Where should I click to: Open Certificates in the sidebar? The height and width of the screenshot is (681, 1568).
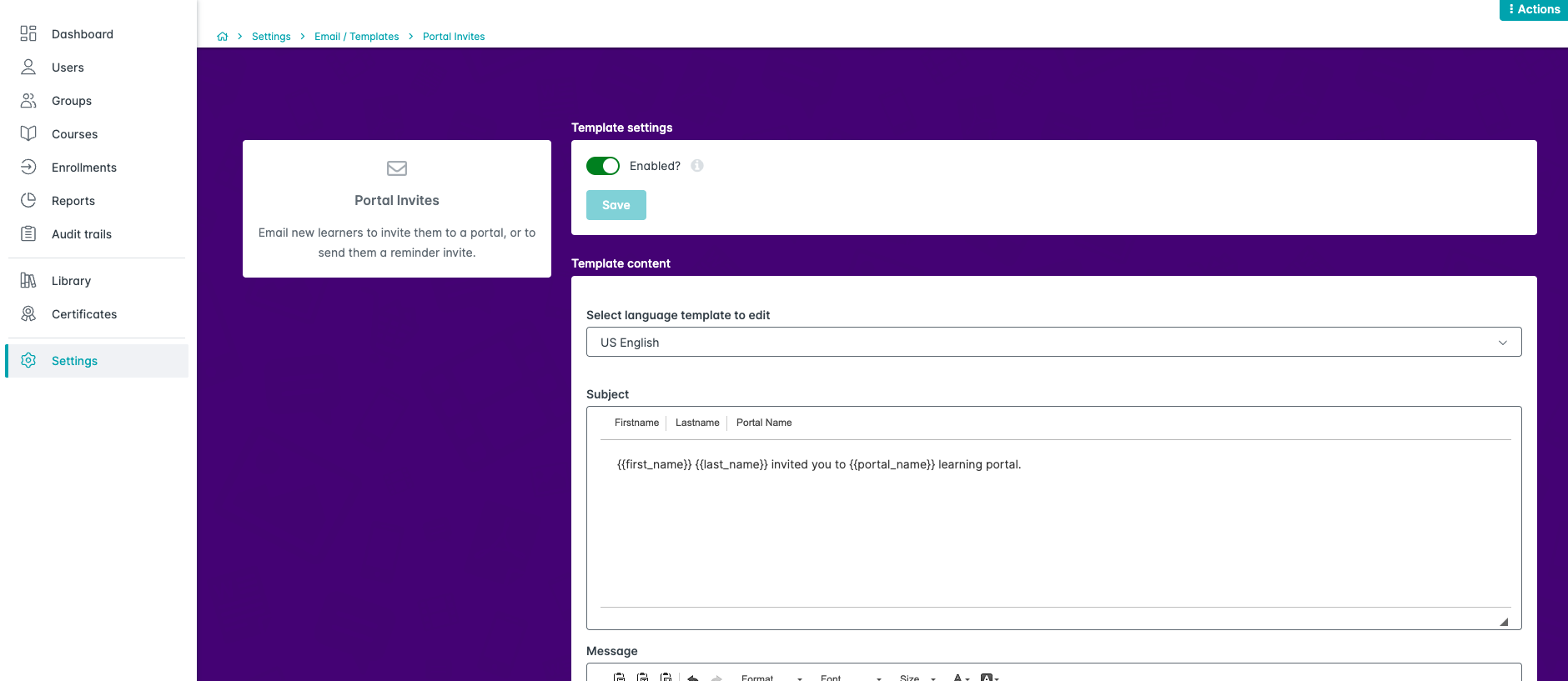click(83, 314)
